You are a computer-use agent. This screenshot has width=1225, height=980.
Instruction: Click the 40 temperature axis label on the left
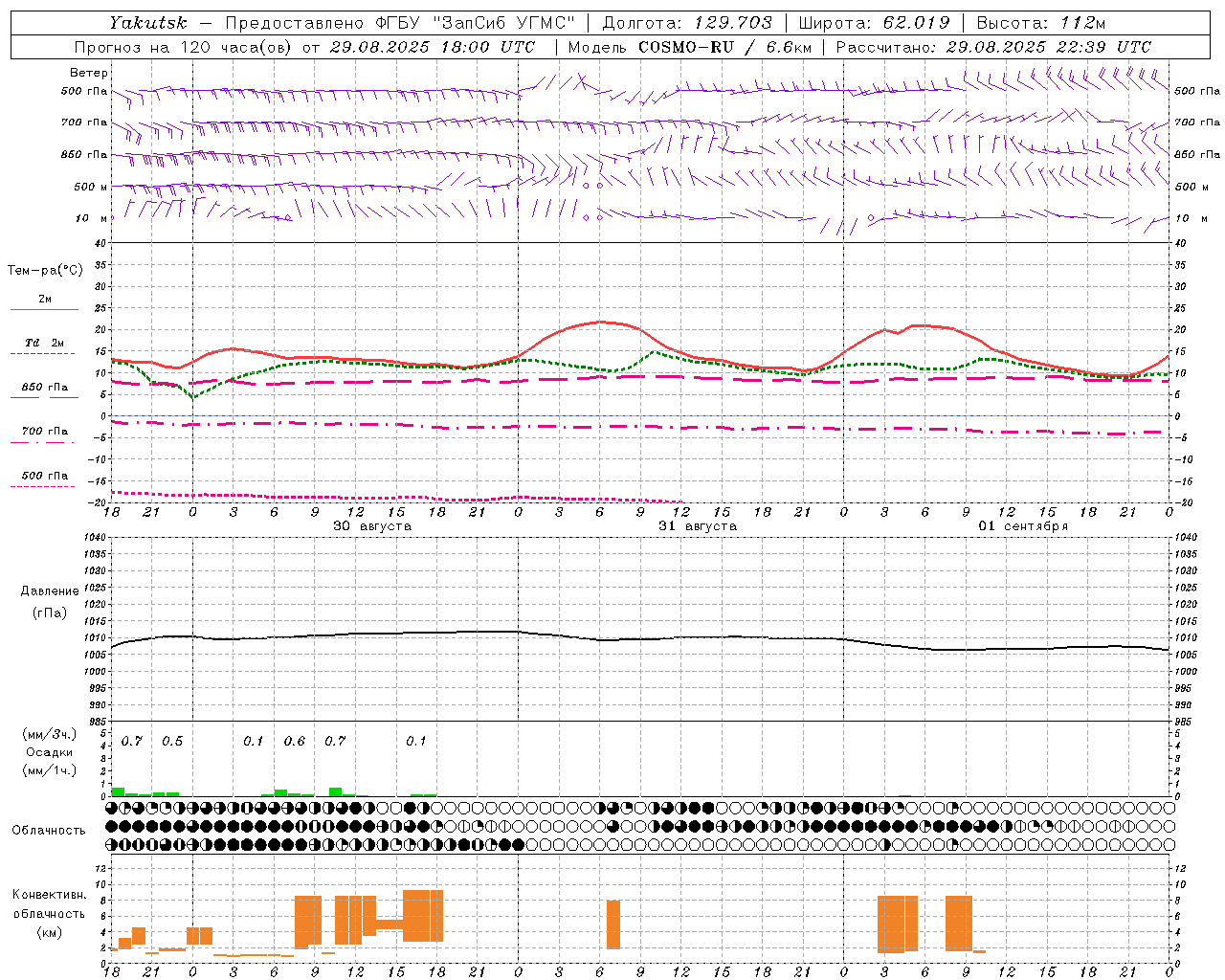[x=100, y=243]
